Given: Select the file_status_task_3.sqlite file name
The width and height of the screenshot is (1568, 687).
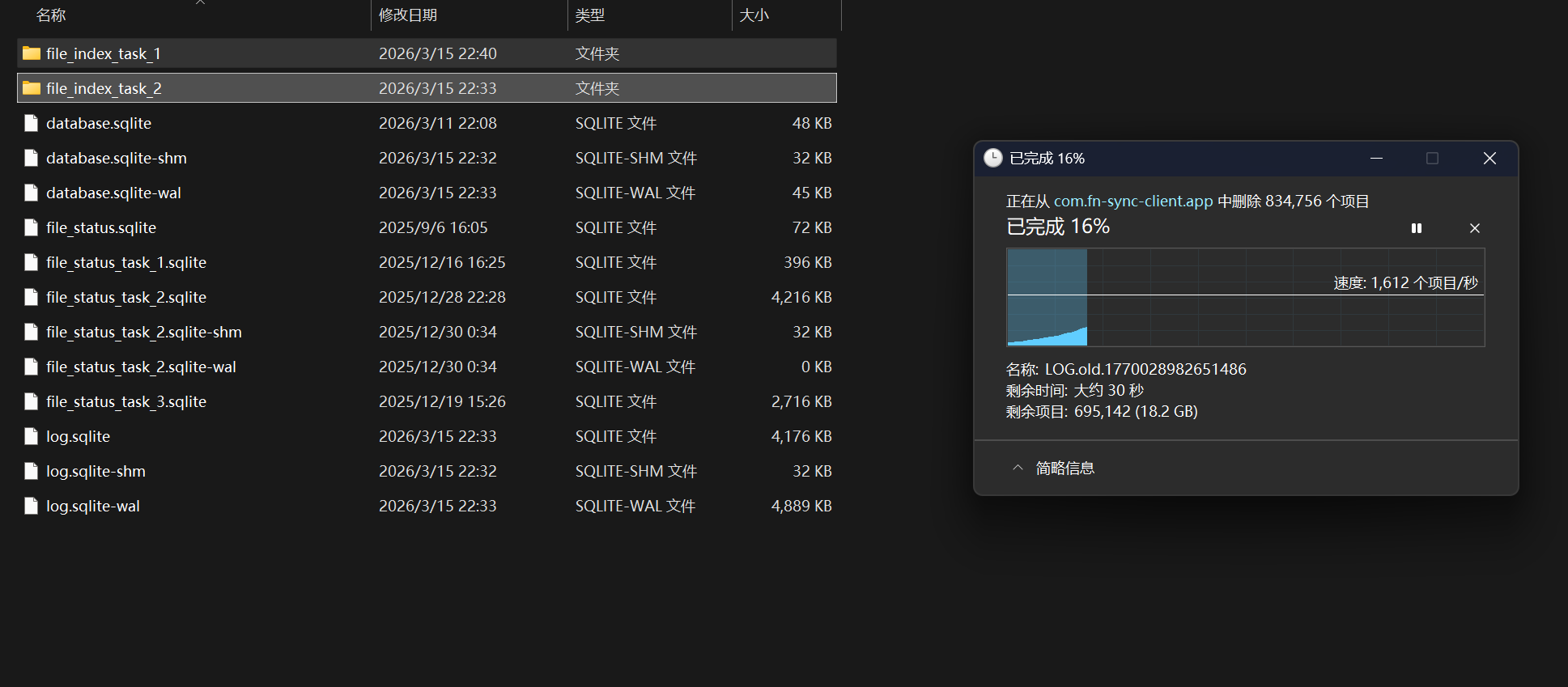Looking at the screenshot, I should tap(126, 401).
